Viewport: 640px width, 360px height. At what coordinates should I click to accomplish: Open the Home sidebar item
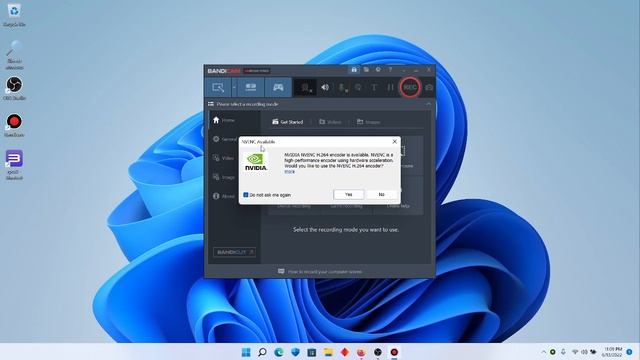click(x=224, y=120)
